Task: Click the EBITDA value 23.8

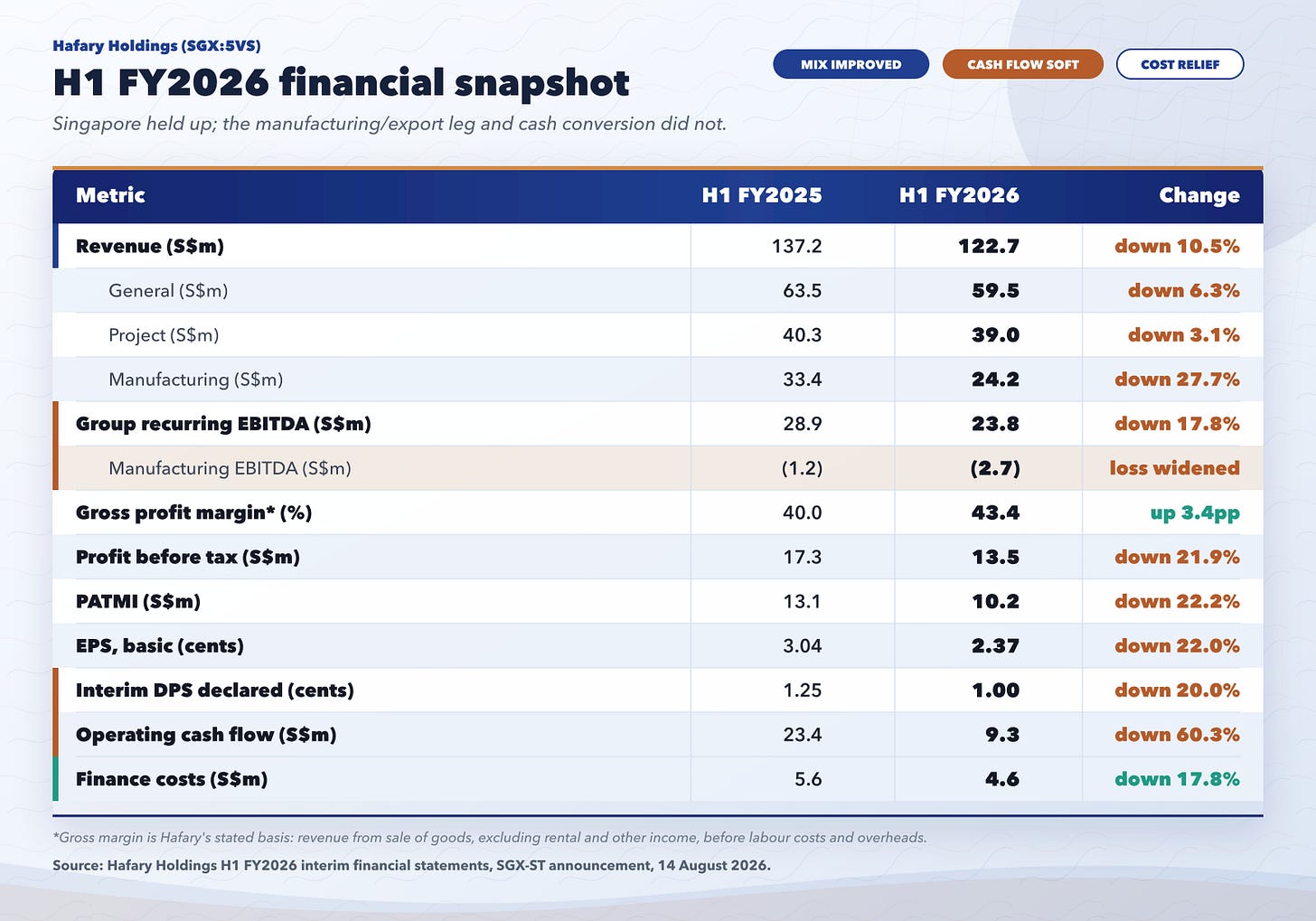Action: pyautogui.click(x=995, y=423)
